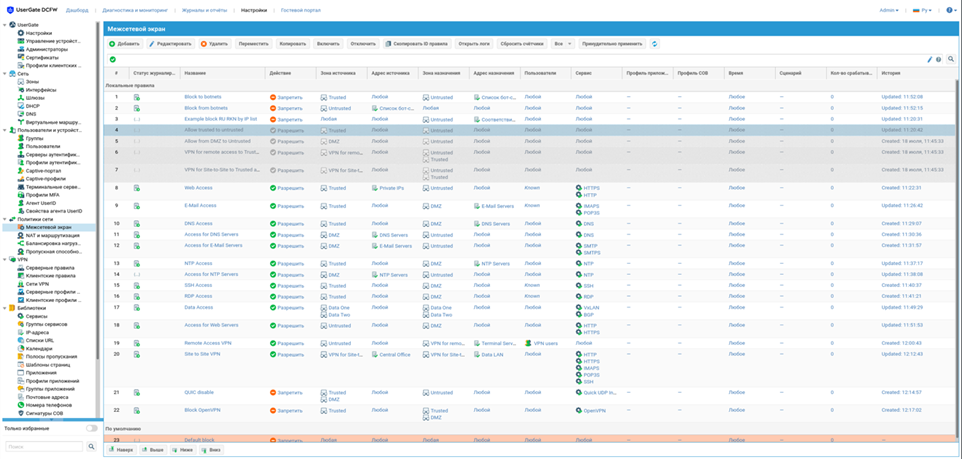Viewport: 962px width, 459px height.
Task: Click the Принудительно применить button
Action: 612,44
